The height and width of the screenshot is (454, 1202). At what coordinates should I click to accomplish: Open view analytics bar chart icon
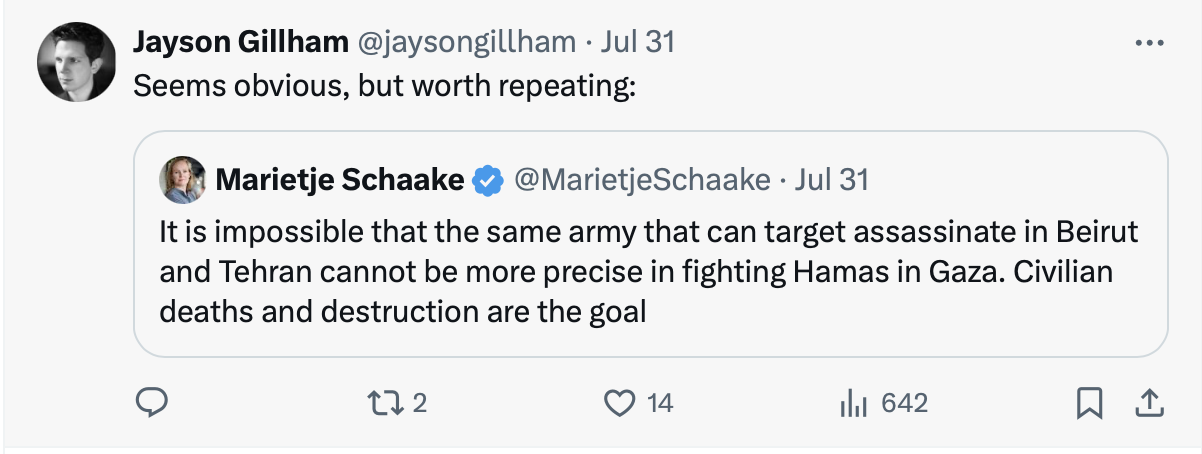point(851,403)
